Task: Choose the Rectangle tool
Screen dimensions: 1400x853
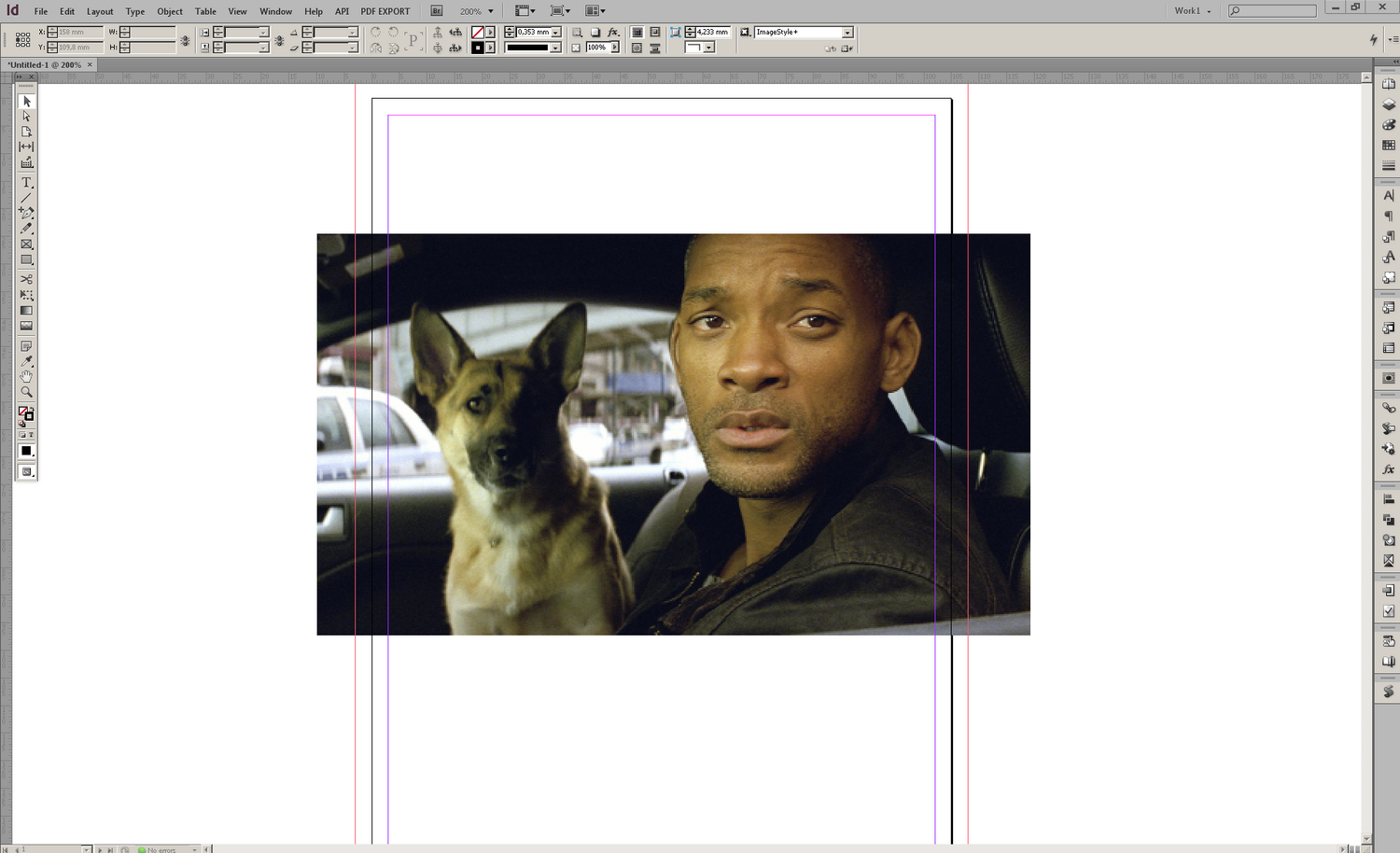Action: coord(26,259)
